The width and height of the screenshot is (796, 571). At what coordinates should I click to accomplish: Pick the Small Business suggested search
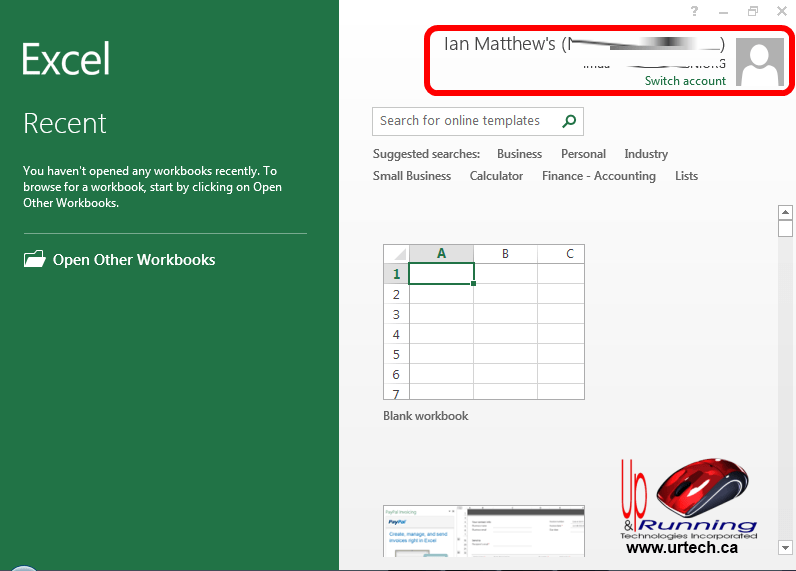(412, 176)
